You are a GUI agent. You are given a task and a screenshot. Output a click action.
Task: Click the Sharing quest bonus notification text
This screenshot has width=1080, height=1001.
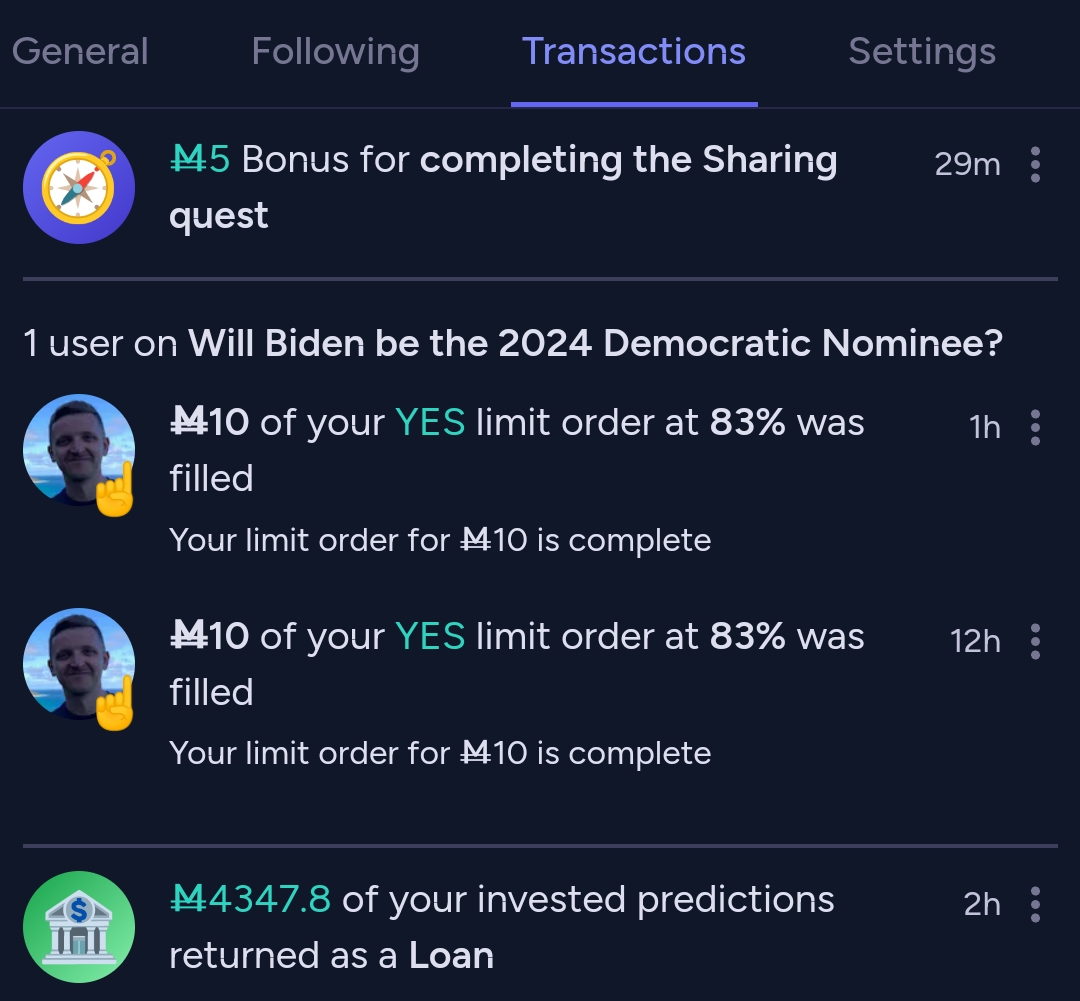503,187
